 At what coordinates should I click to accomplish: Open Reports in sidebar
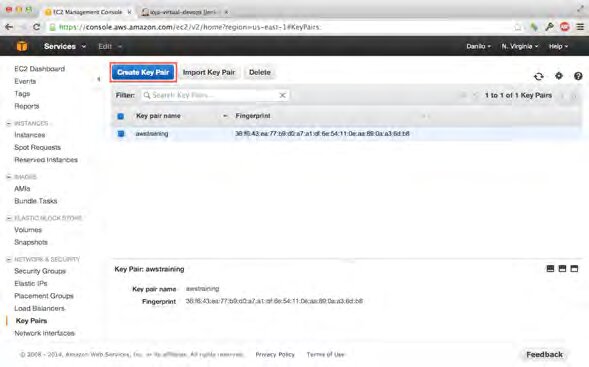click(x=27, y=106)
